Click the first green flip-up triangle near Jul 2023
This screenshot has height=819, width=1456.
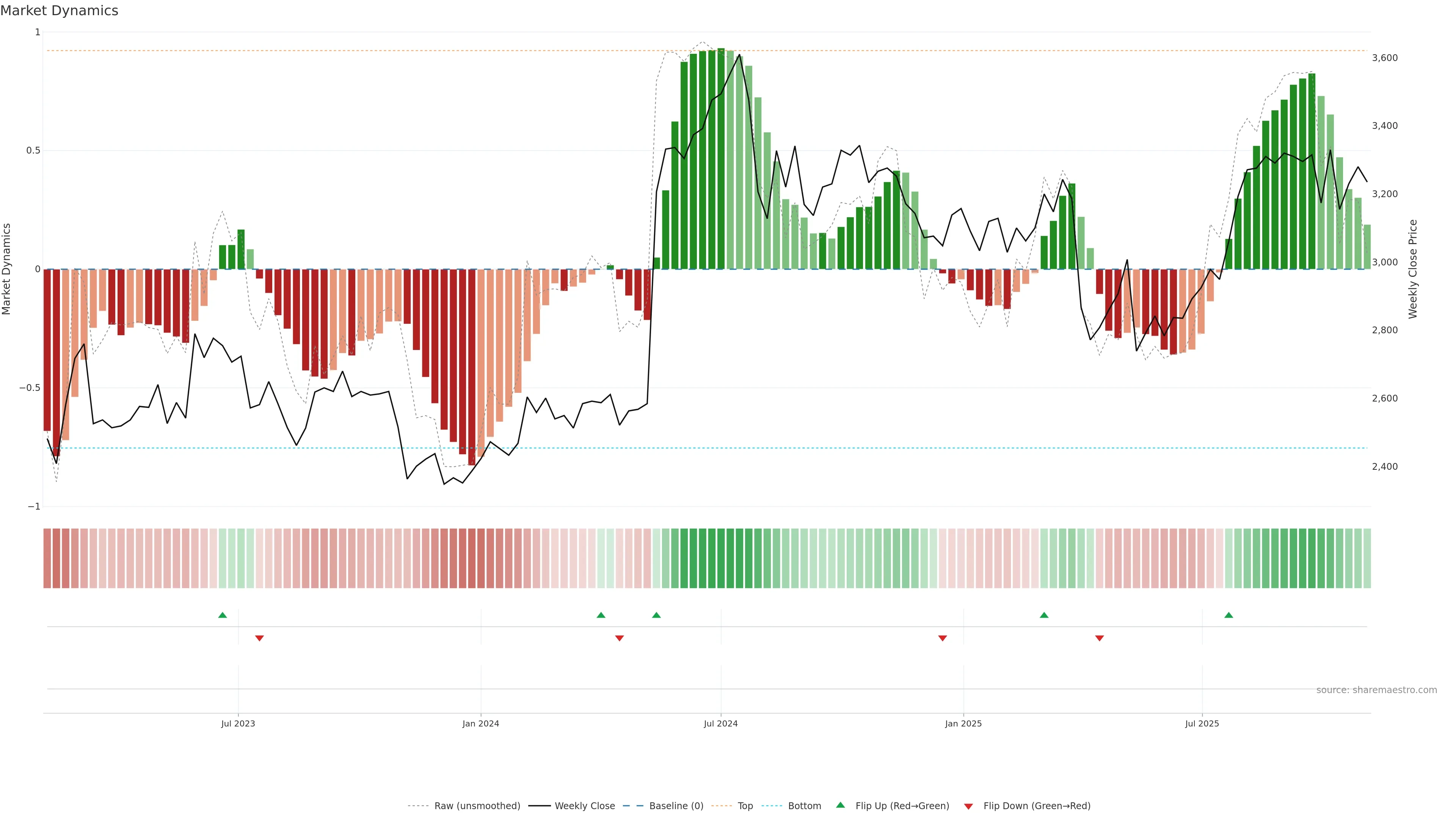point(223,615)
